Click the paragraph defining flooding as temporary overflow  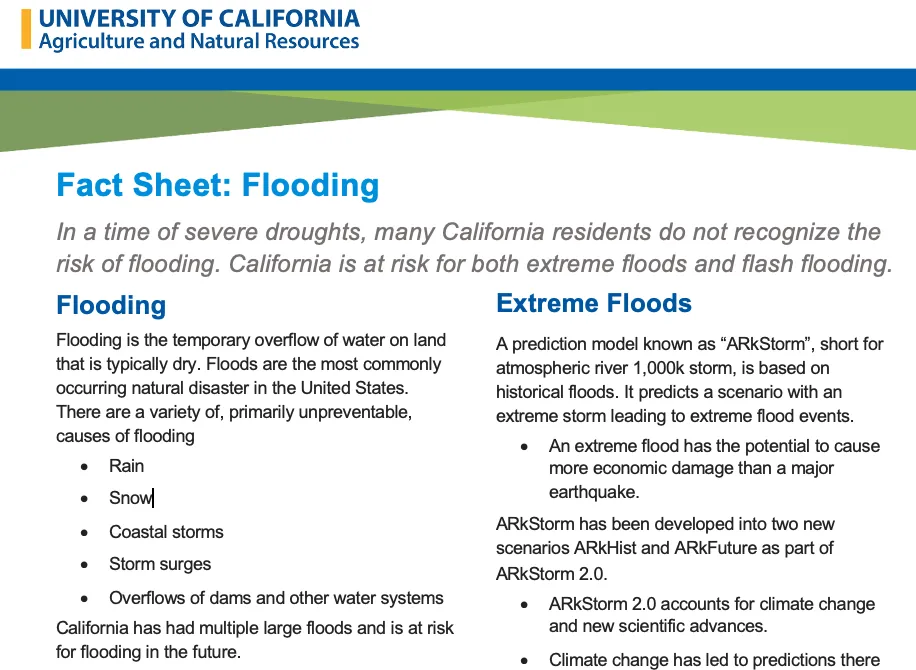coord(250,388)
